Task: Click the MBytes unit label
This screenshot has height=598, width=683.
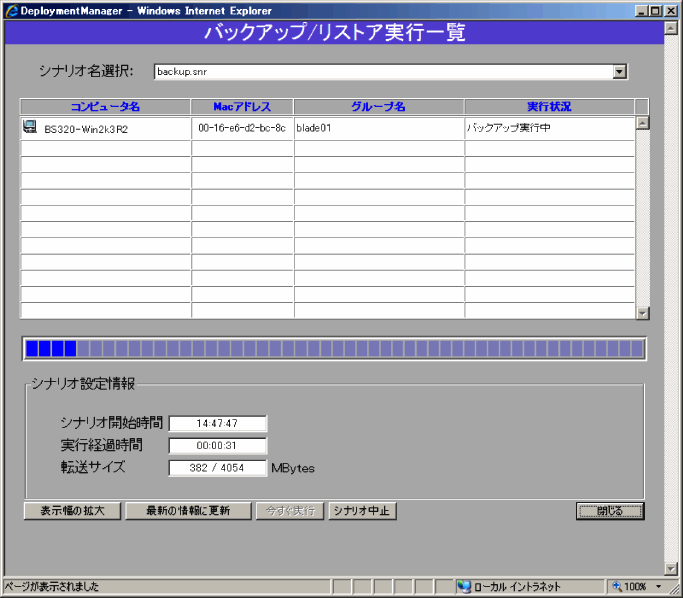Action: [x=293, y=468]
